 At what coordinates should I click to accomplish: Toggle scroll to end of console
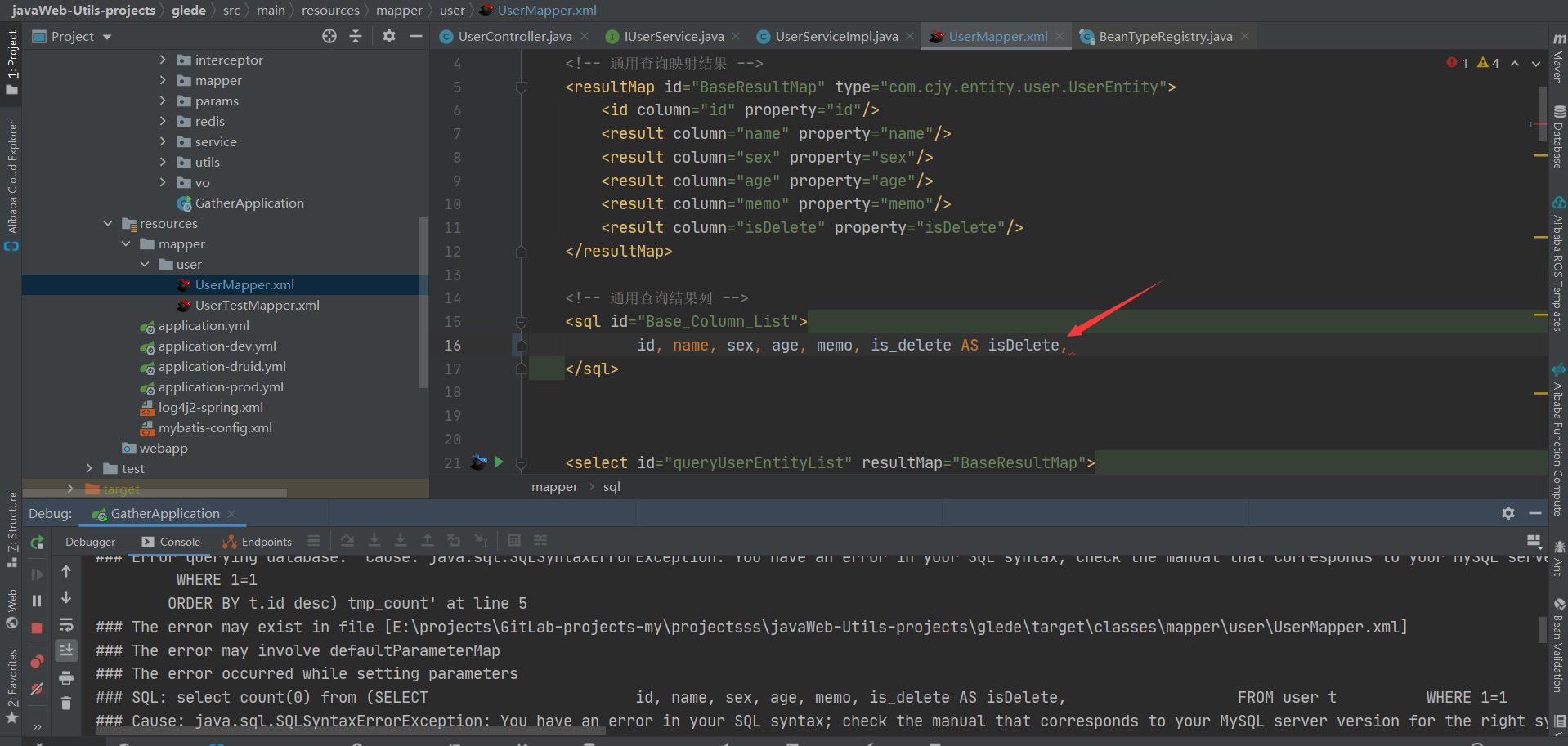(x=66, y=650)
